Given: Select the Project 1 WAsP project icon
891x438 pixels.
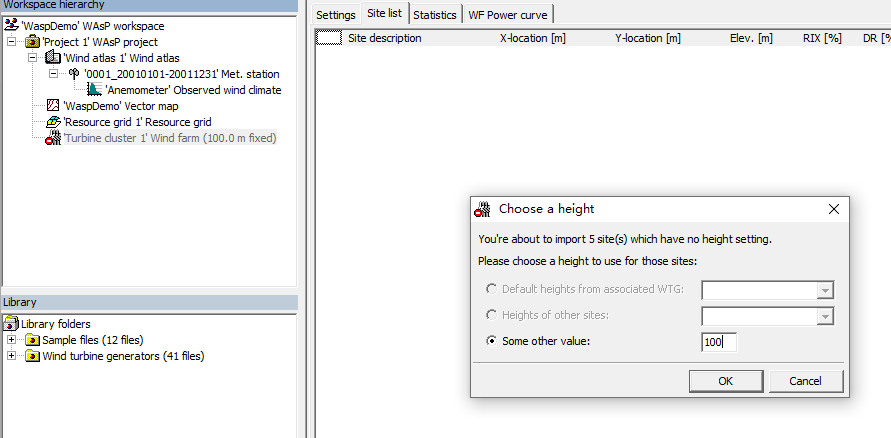Looking at the screenshot, I should (x=32, y=42).
